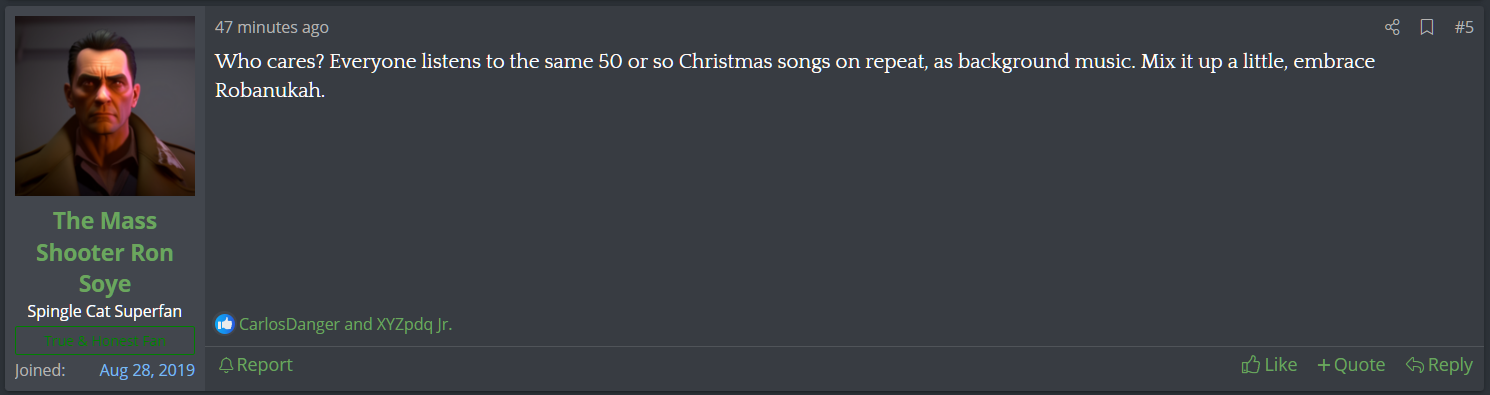Open The Mass Shooter Ron Soye's profile
Image resolution: width=1490 pixels, height=395 pixels.
click(x=105, y=252)
